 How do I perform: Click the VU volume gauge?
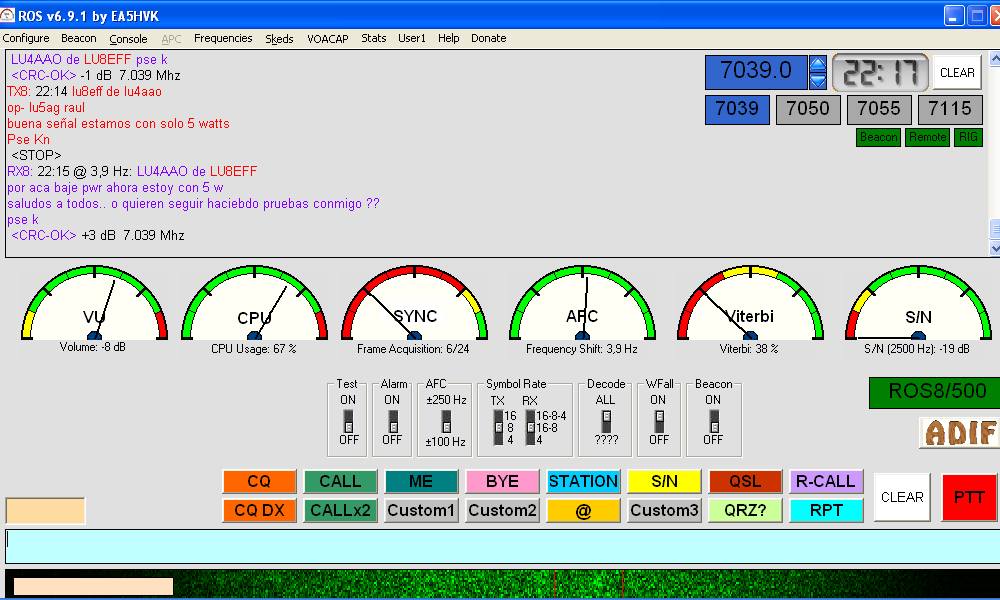(94, 305)
